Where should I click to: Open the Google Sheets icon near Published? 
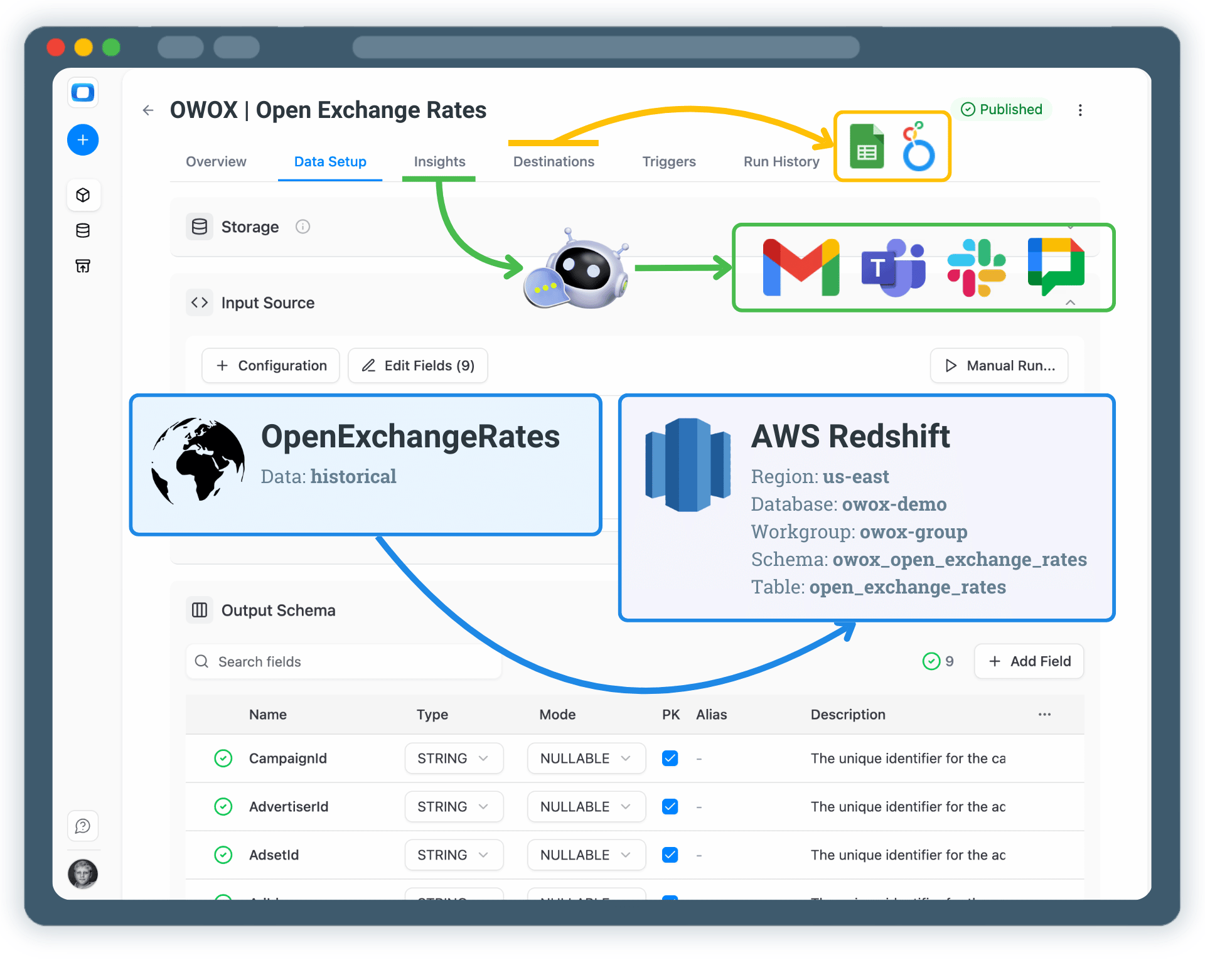[867, 146]
